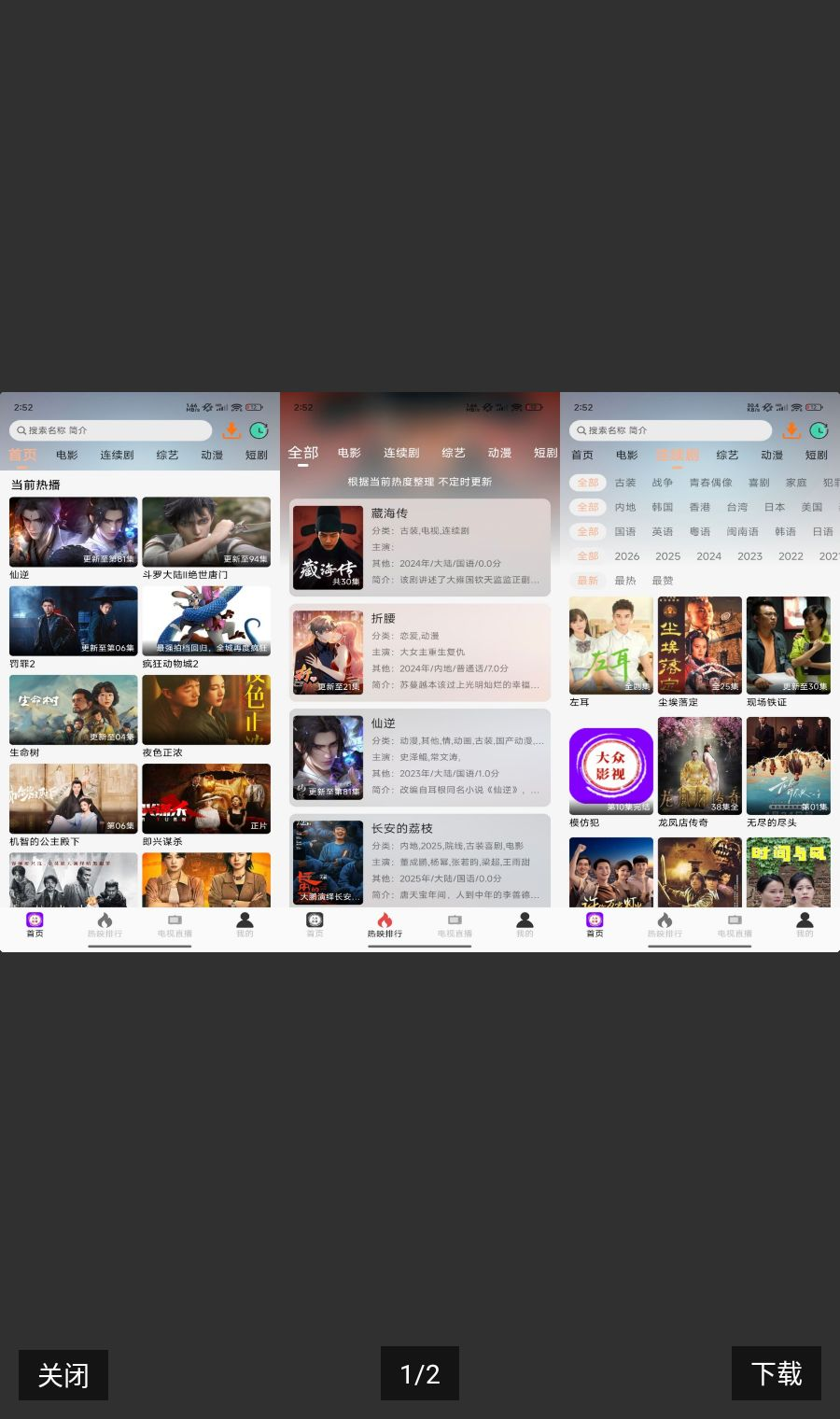Select the 全部 tab in the middle screenshot
The width and height of the screenshot is (840, 1419).
click(x=303, y=453)
